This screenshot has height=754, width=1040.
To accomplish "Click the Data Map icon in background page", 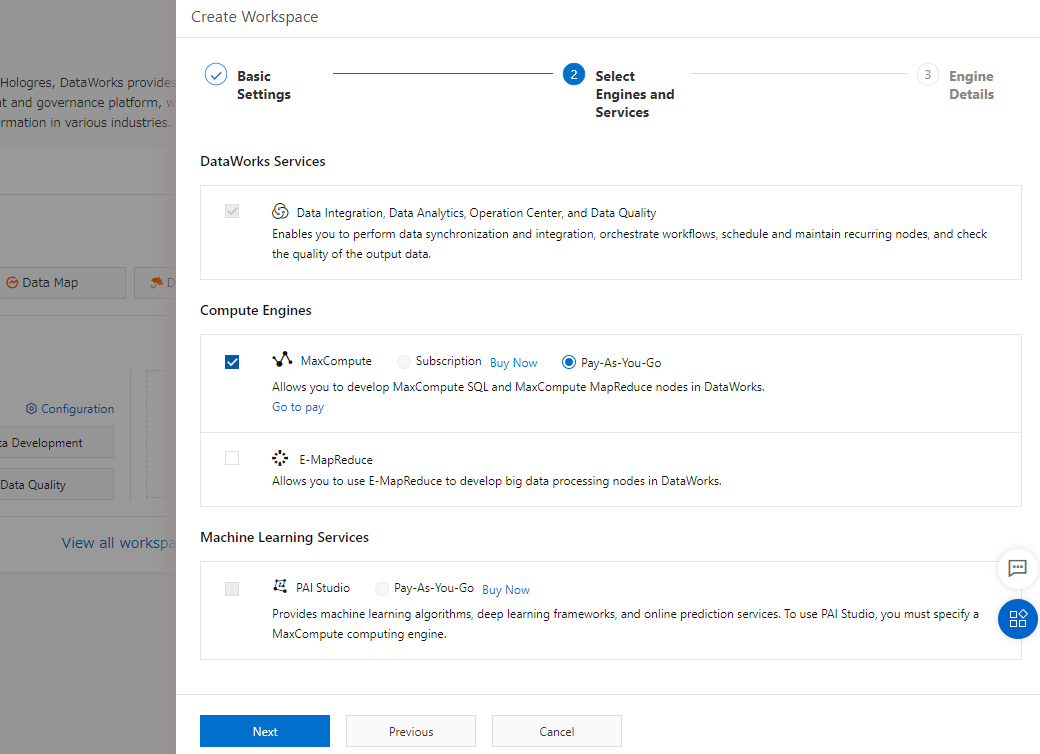I will (12, 283).
